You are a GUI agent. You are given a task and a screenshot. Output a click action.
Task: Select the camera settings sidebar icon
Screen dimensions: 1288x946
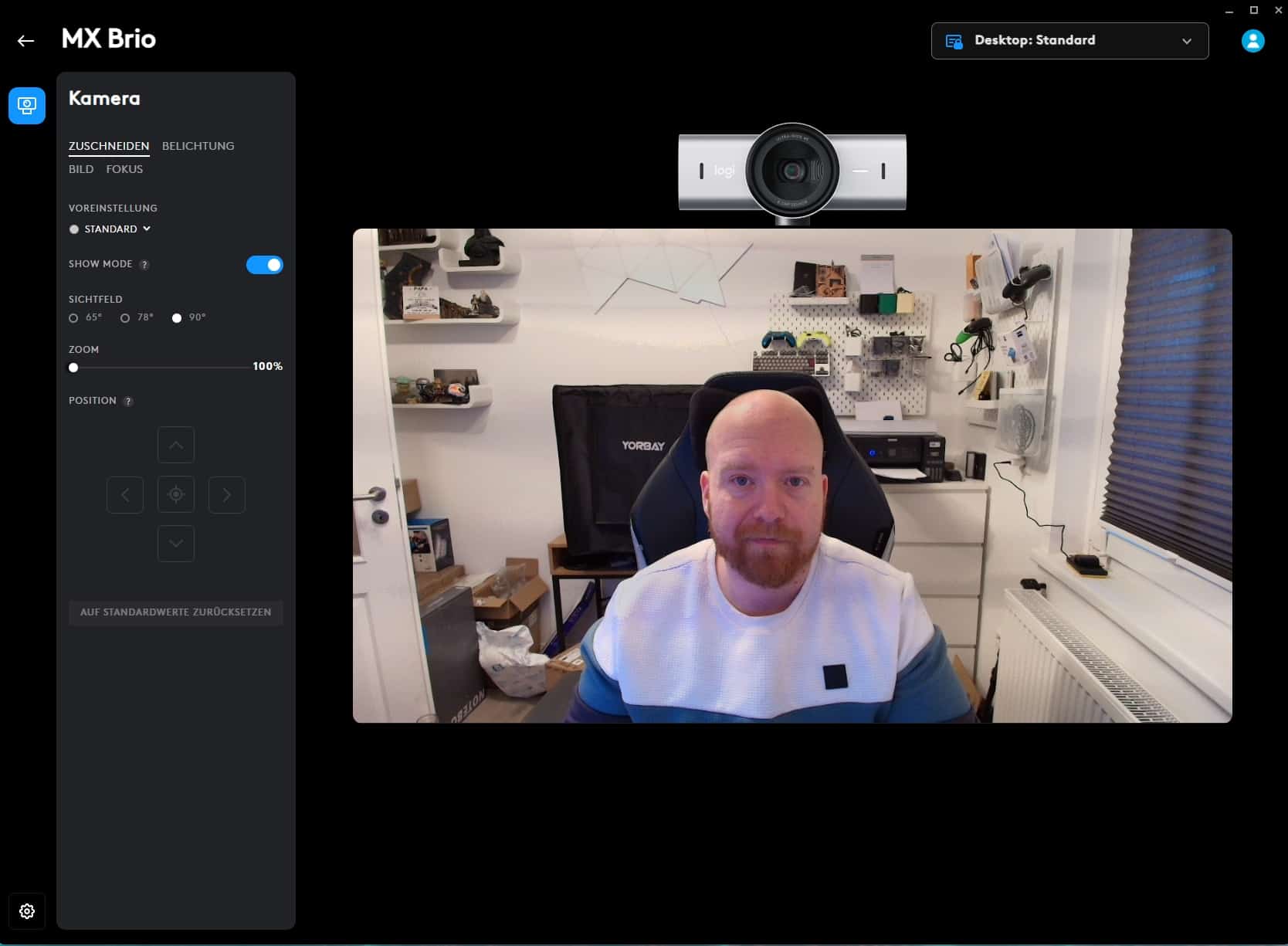(x=27, y=106)
